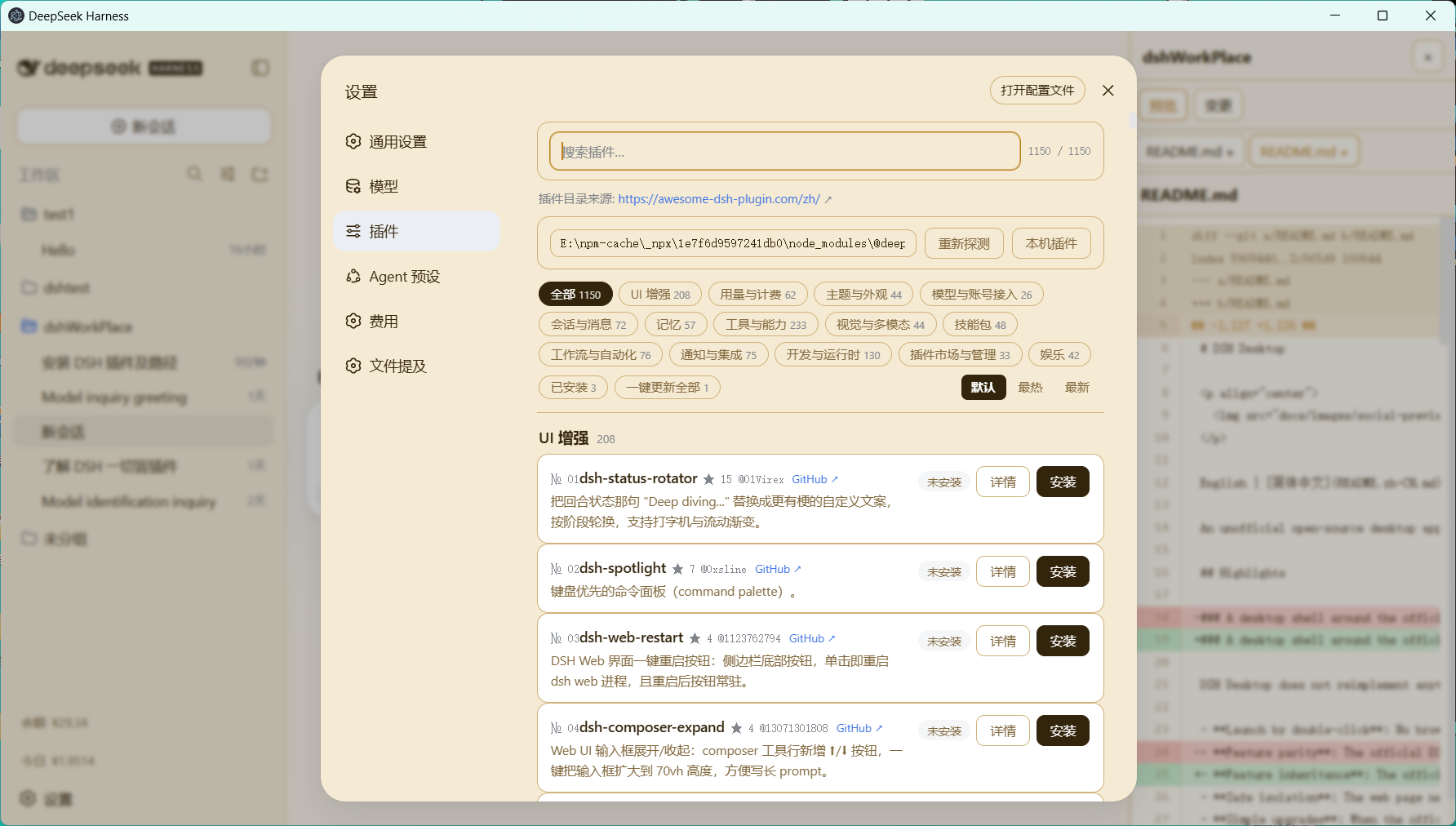Open 详情 for dsh-spotlight
This screenshot has height=826, width=1456.
coord(1003,572)
